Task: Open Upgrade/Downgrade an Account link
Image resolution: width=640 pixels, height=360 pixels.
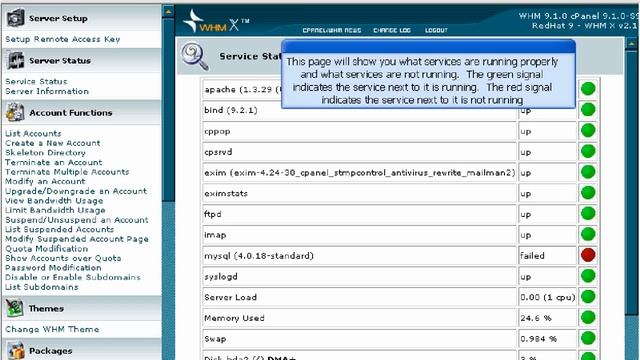Action: (x=76, y=191)
